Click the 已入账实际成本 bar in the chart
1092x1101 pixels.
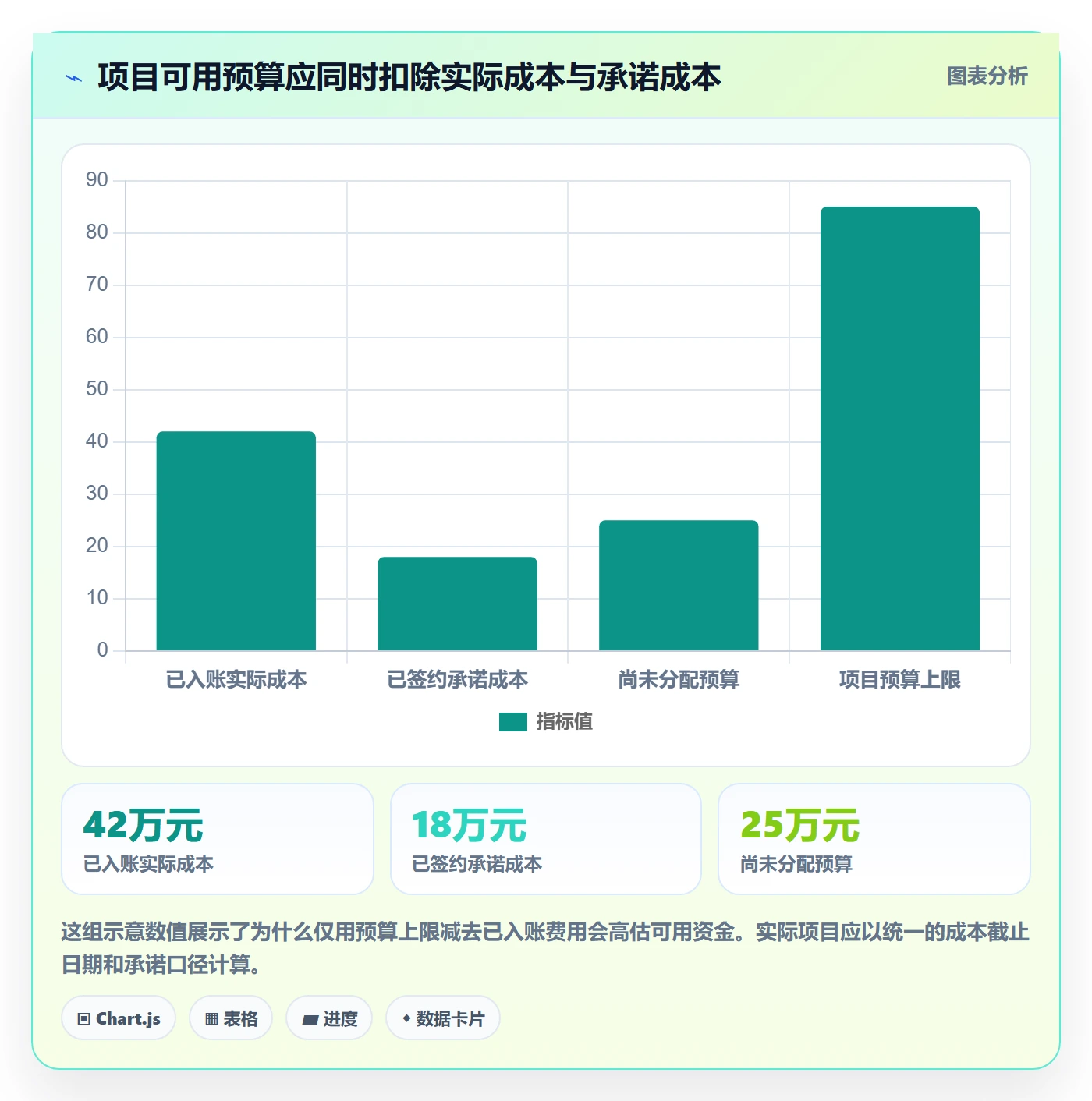236,540
